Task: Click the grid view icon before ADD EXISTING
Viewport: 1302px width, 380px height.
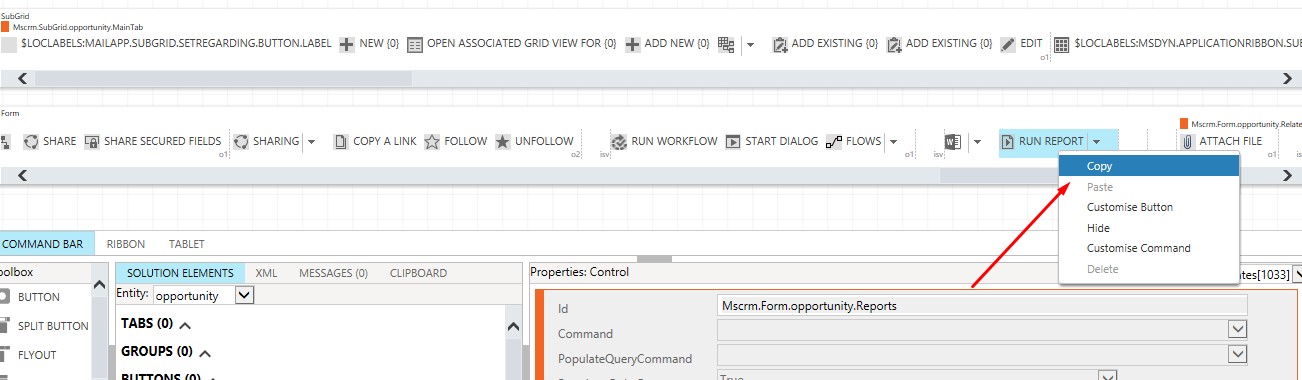Action: point(727,44)
